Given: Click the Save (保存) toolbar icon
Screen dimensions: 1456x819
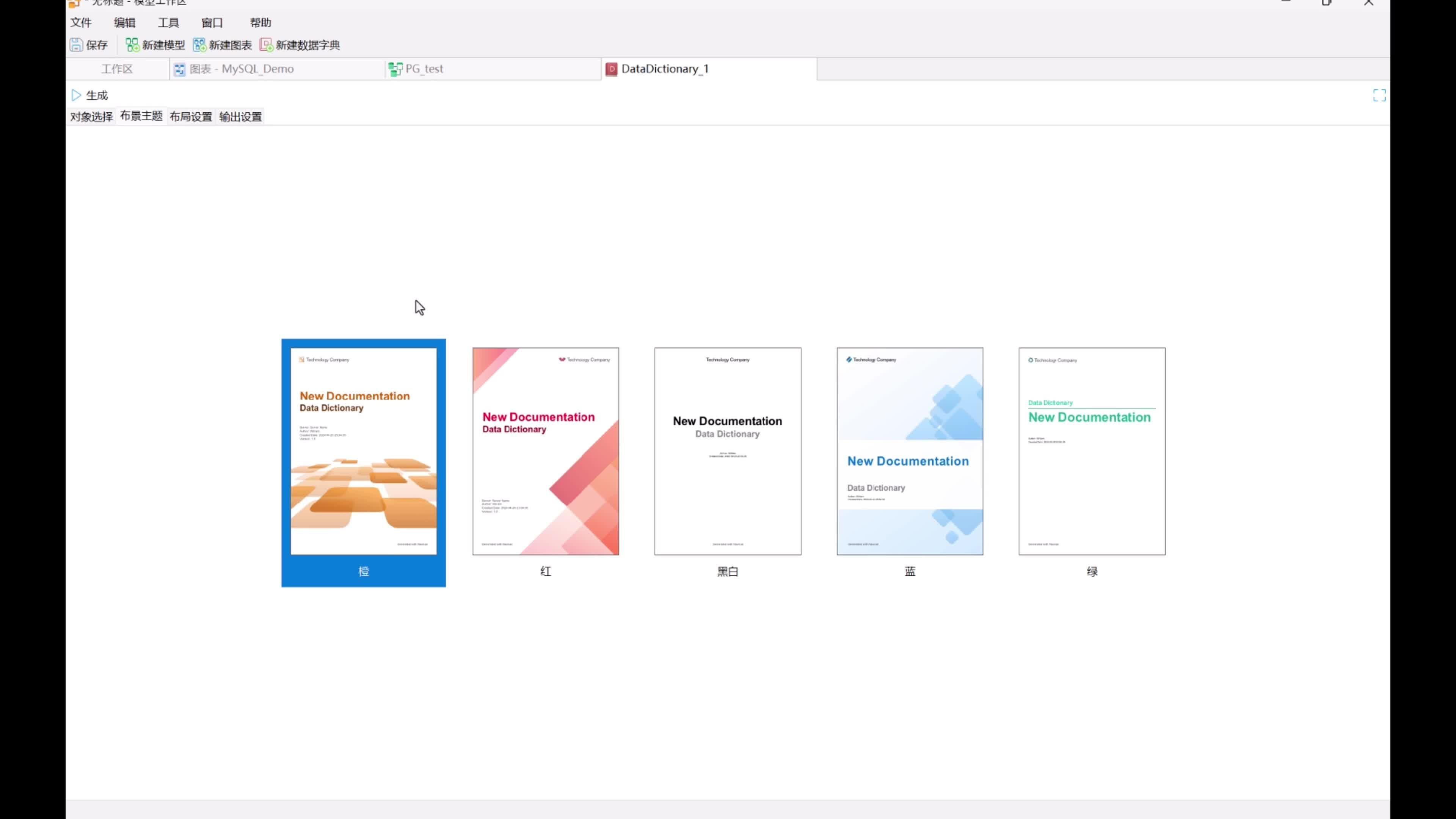Looking at the screenshot, I should click(76, 45).
